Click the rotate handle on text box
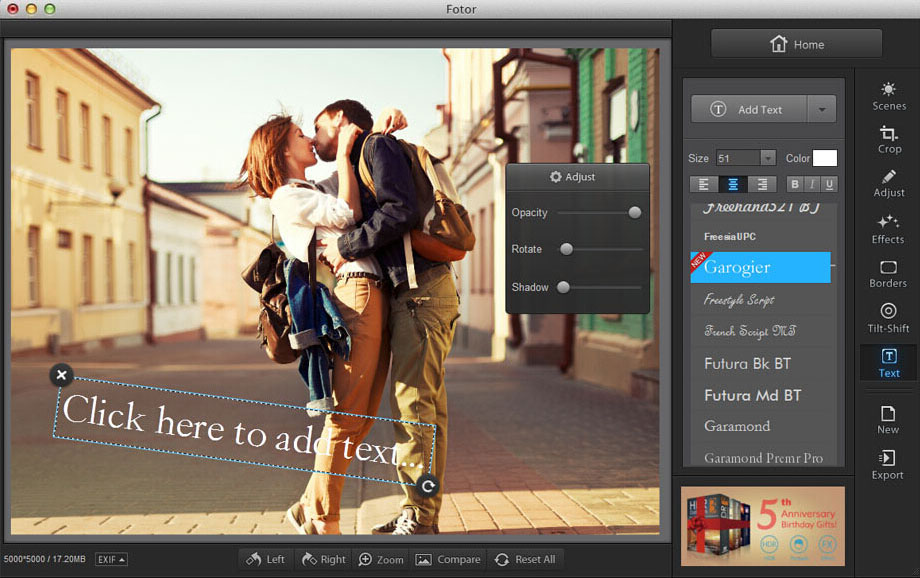Viewport: 920px width, 578px height. pyautogui.click(x=428, y=486)
